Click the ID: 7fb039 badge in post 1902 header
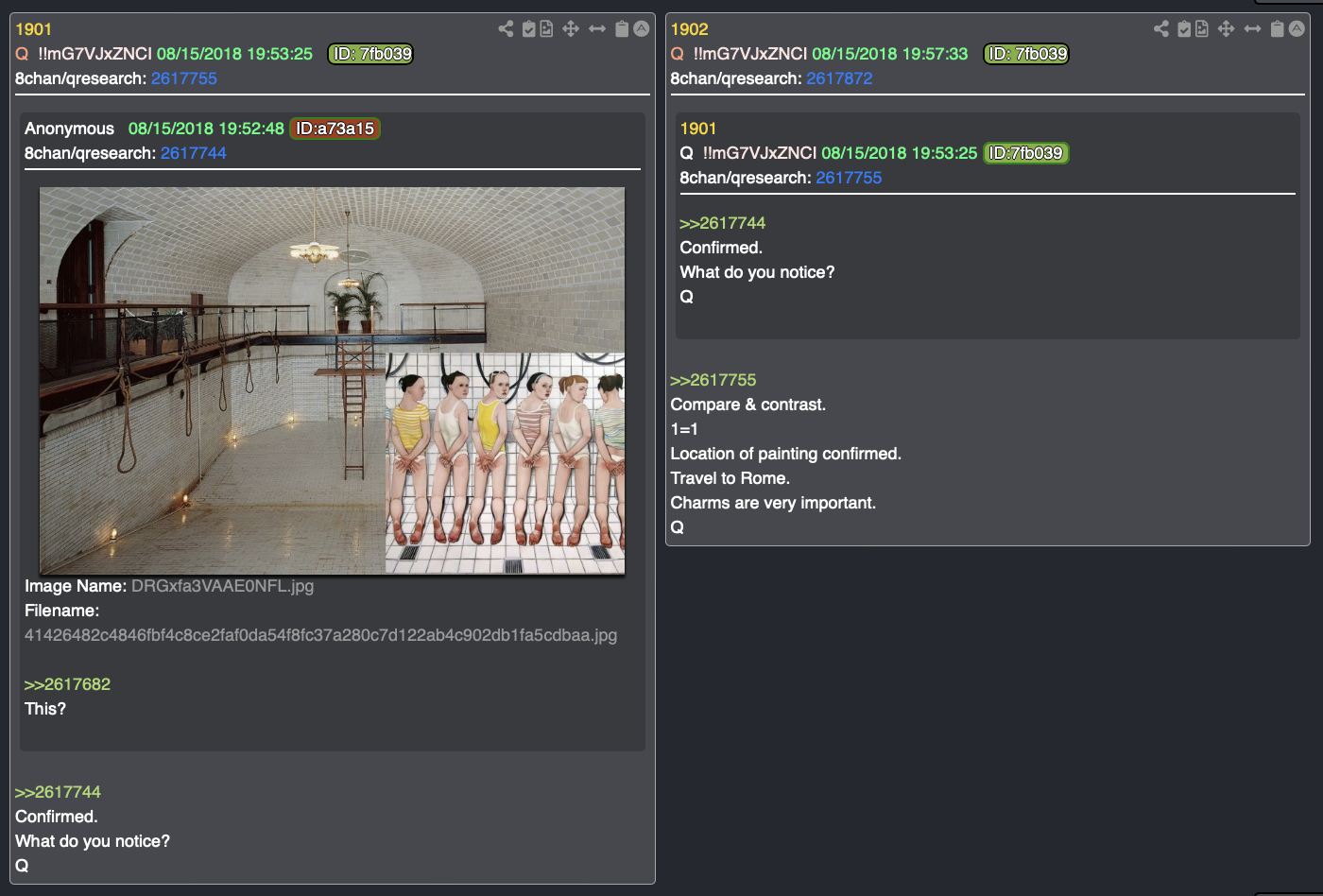Image resolution: width=1323 pixels, height=896 pixels. click(1026, 54)
